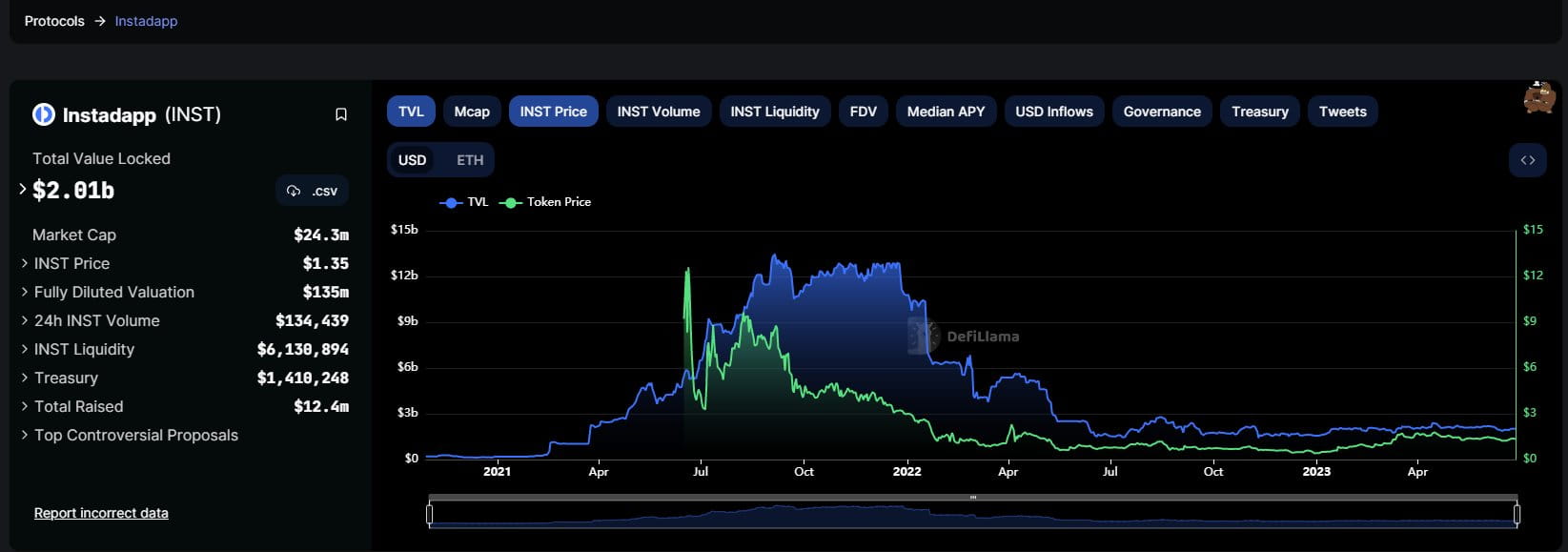Open the embed chart code icon
This screenshot has width=1568, height=552.
(1527, 160)
